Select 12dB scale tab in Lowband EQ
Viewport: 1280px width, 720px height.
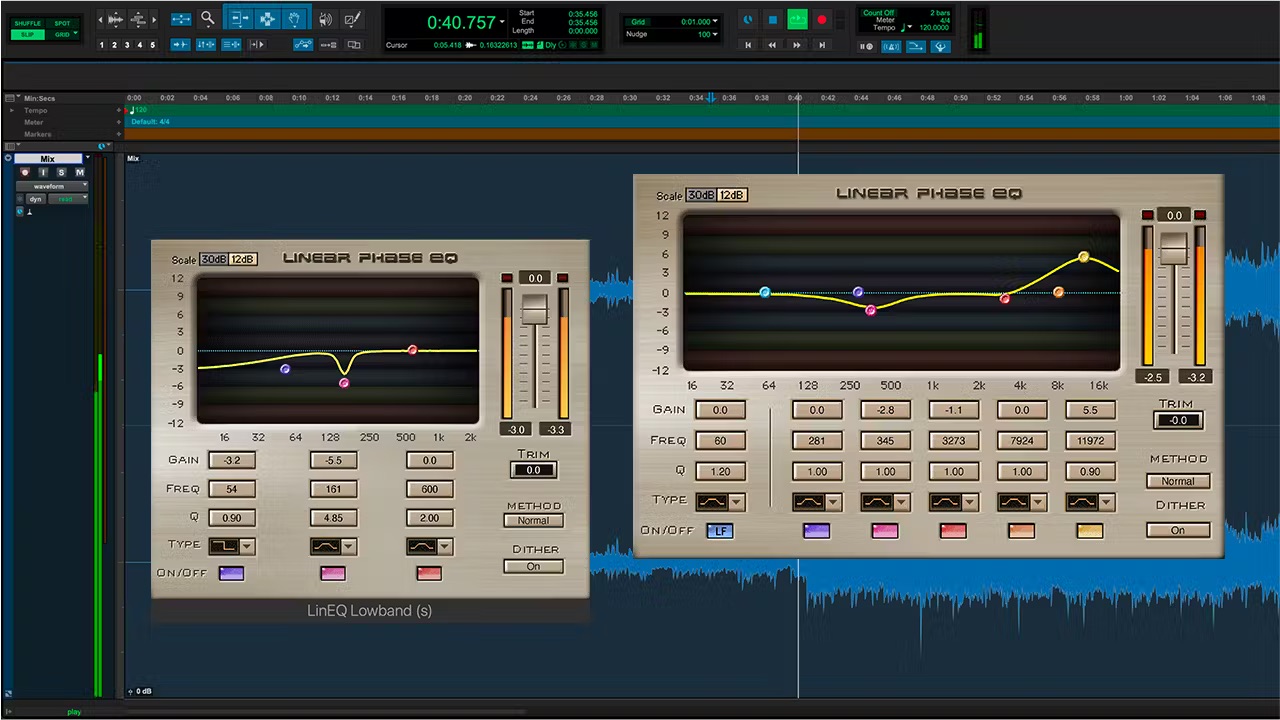243,260
